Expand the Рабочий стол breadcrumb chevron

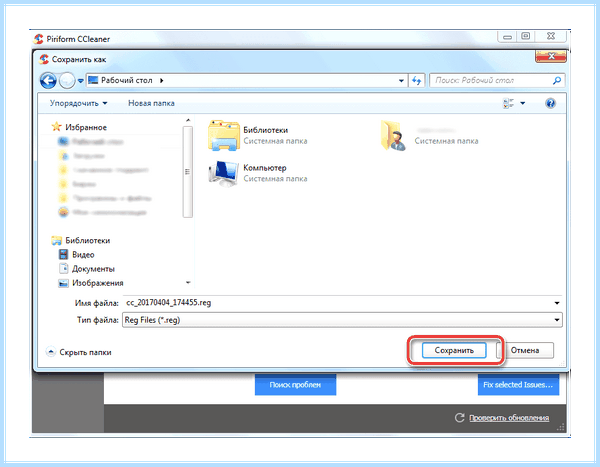tap(161, 80)
